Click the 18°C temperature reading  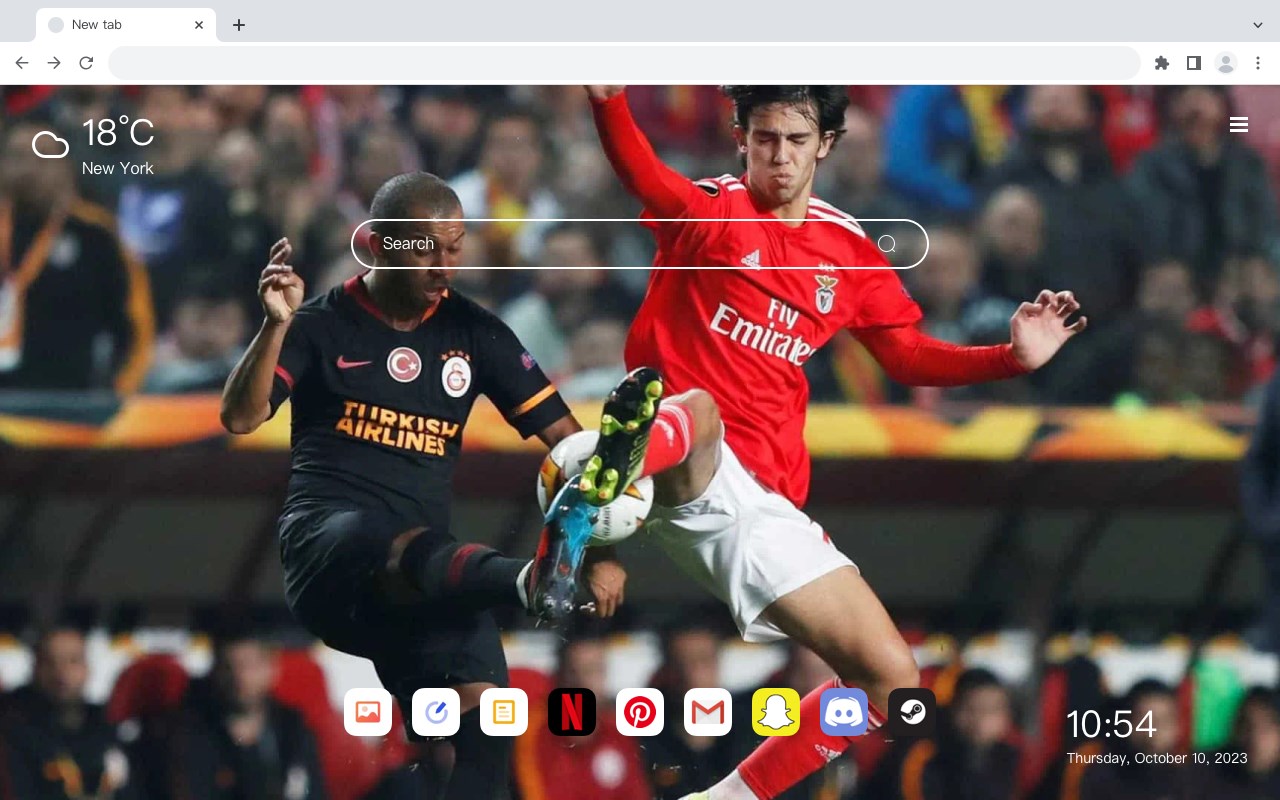coord(118,133)
